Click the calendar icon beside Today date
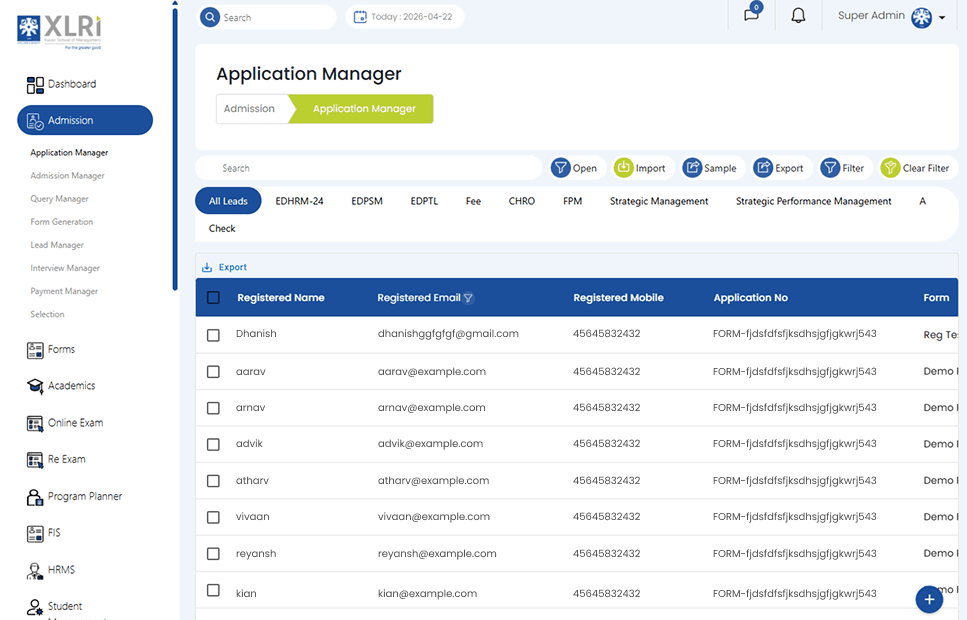 (x=360, y=17)
